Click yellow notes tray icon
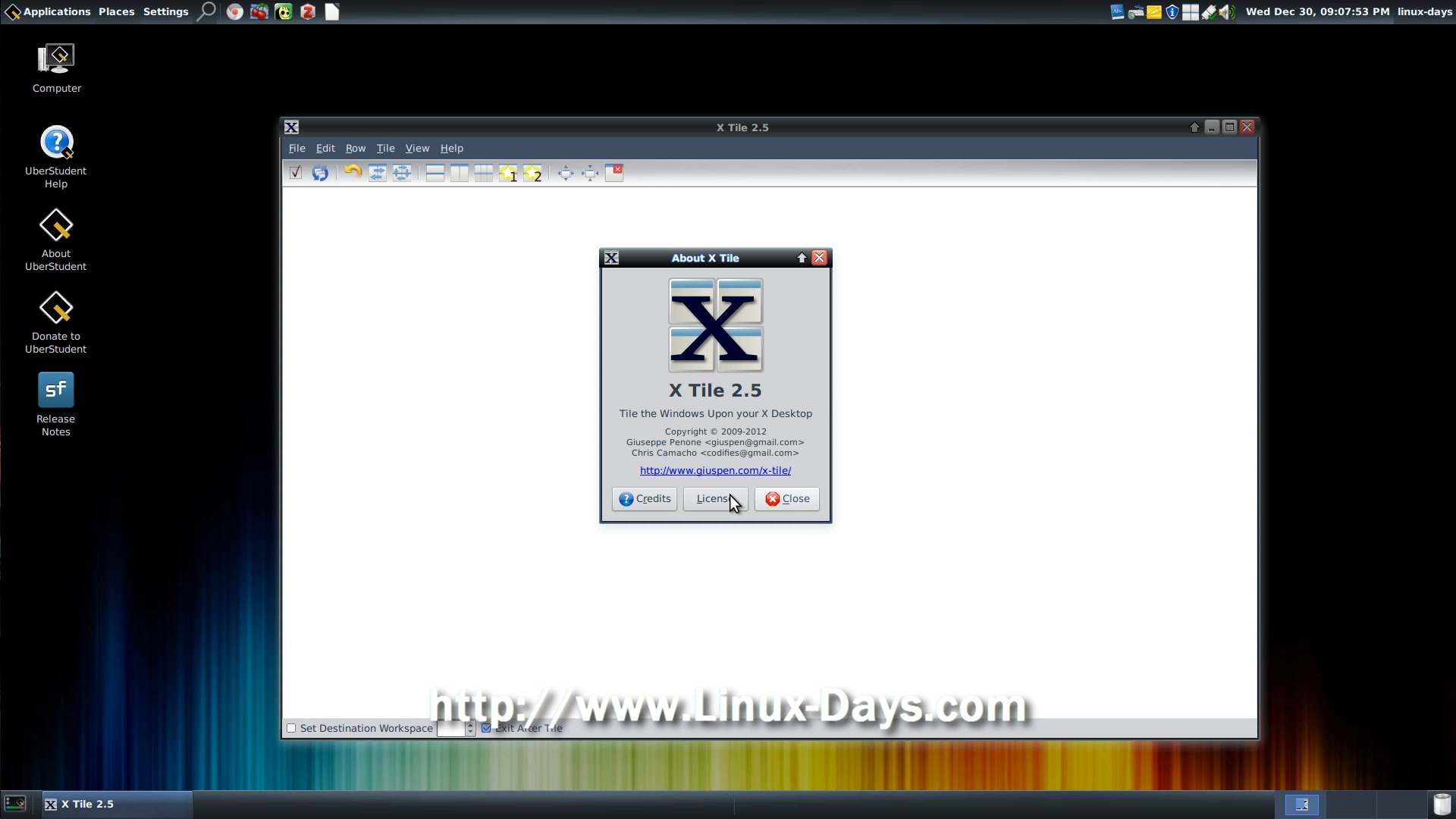The image size is (1456, 819). 1153,11
